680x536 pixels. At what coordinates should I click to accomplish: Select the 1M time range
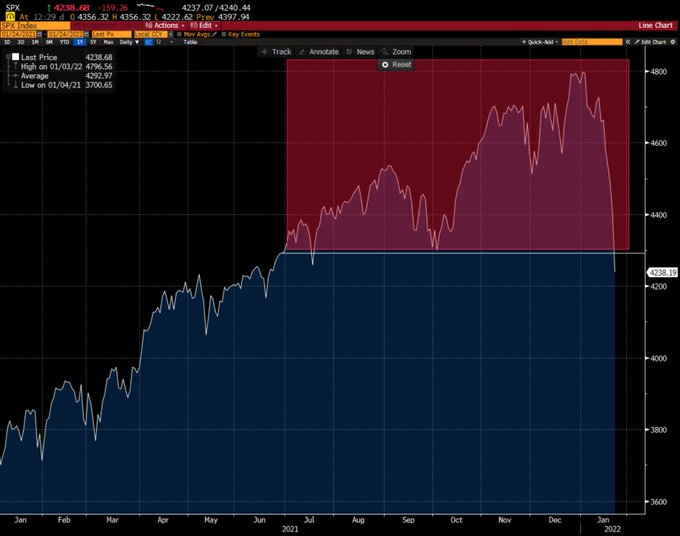coord(35,42)
